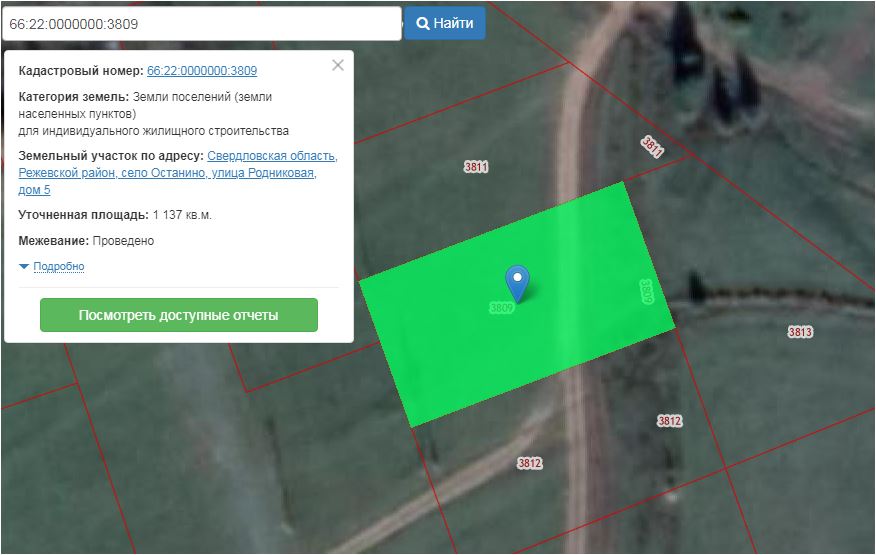View available reports via green button
This screenshot has height=555, width=876.
(x=178, y=315)
